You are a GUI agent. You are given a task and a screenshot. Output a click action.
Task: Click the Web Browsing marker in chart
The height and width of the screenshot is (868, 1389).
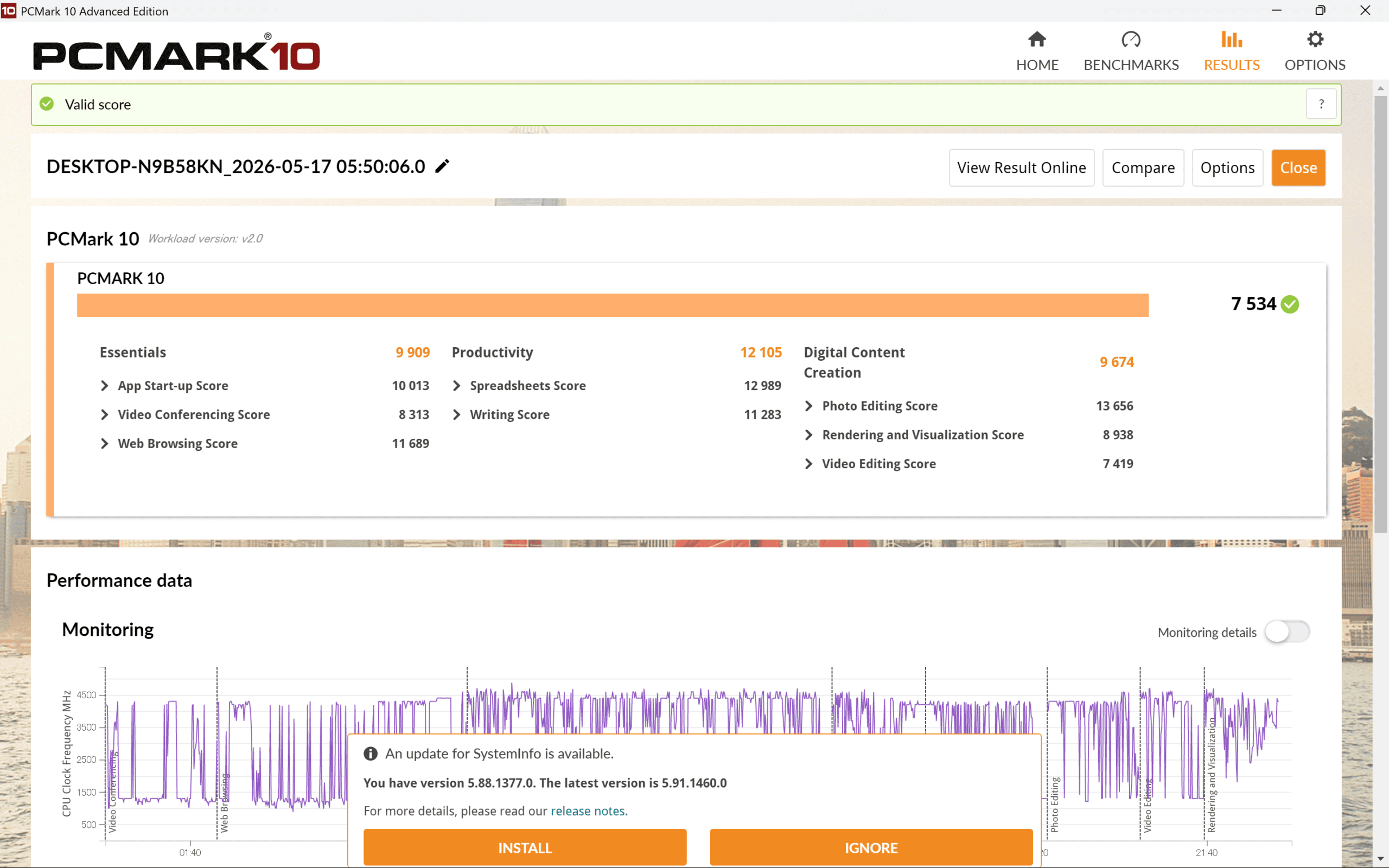click(225, 802)
